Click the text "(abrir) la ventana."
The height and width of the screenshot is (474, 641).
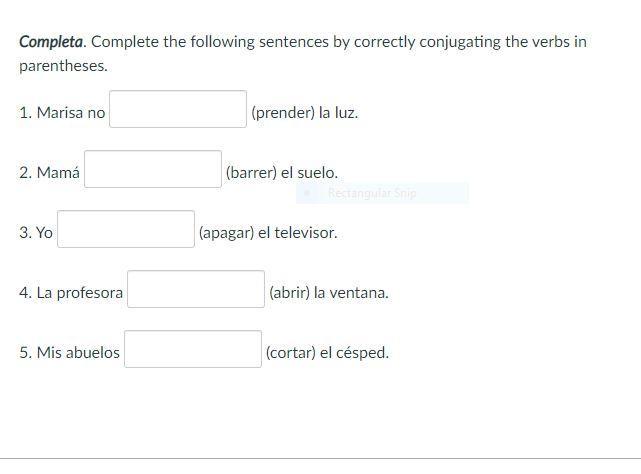pyautogui.click(x=329, y=293)
